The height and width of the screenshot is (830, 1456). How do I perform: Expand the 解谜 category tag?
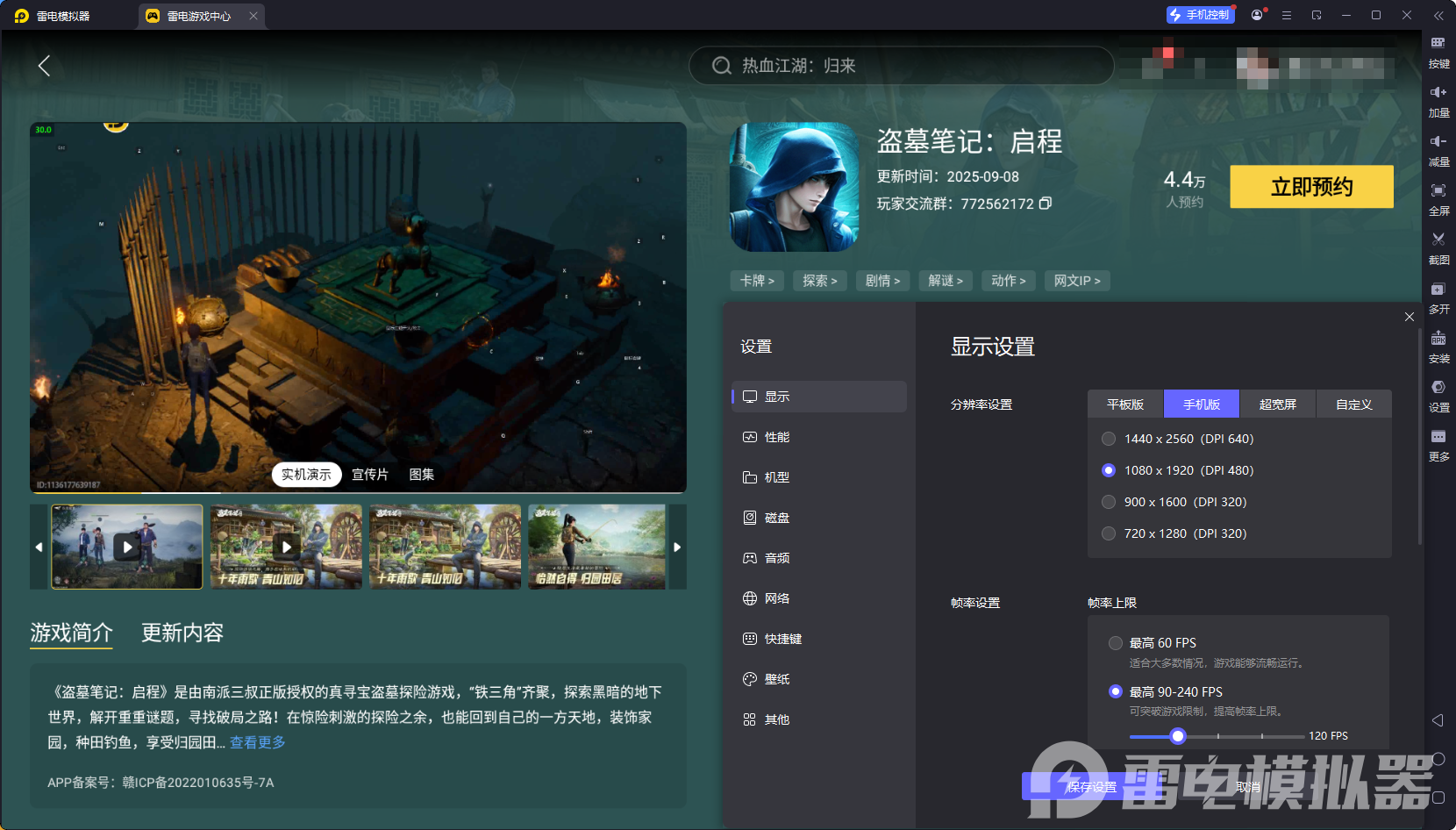pyautogui.click(x=946, y=280)
